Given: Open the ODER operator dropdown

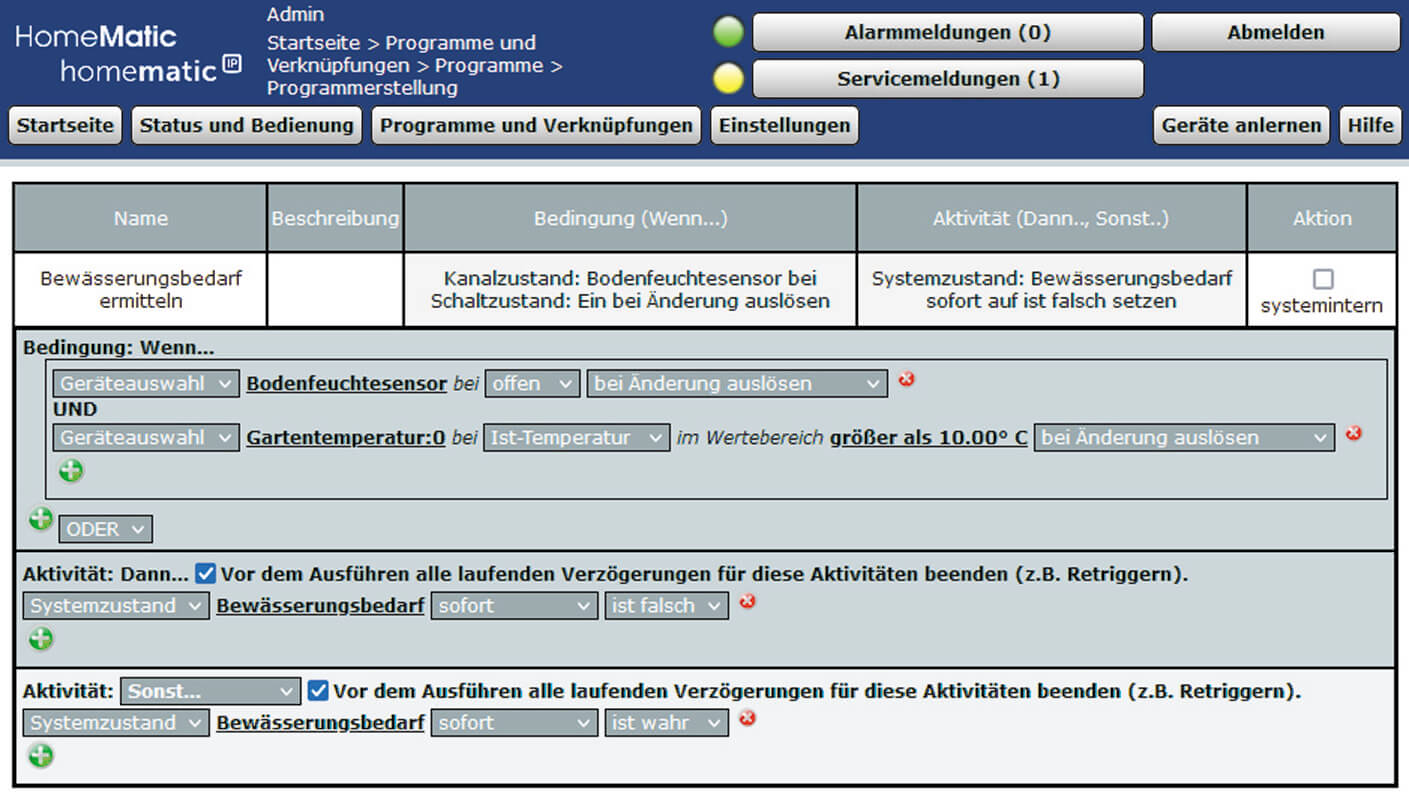Looking at the screenshot, I should (106, 529).
